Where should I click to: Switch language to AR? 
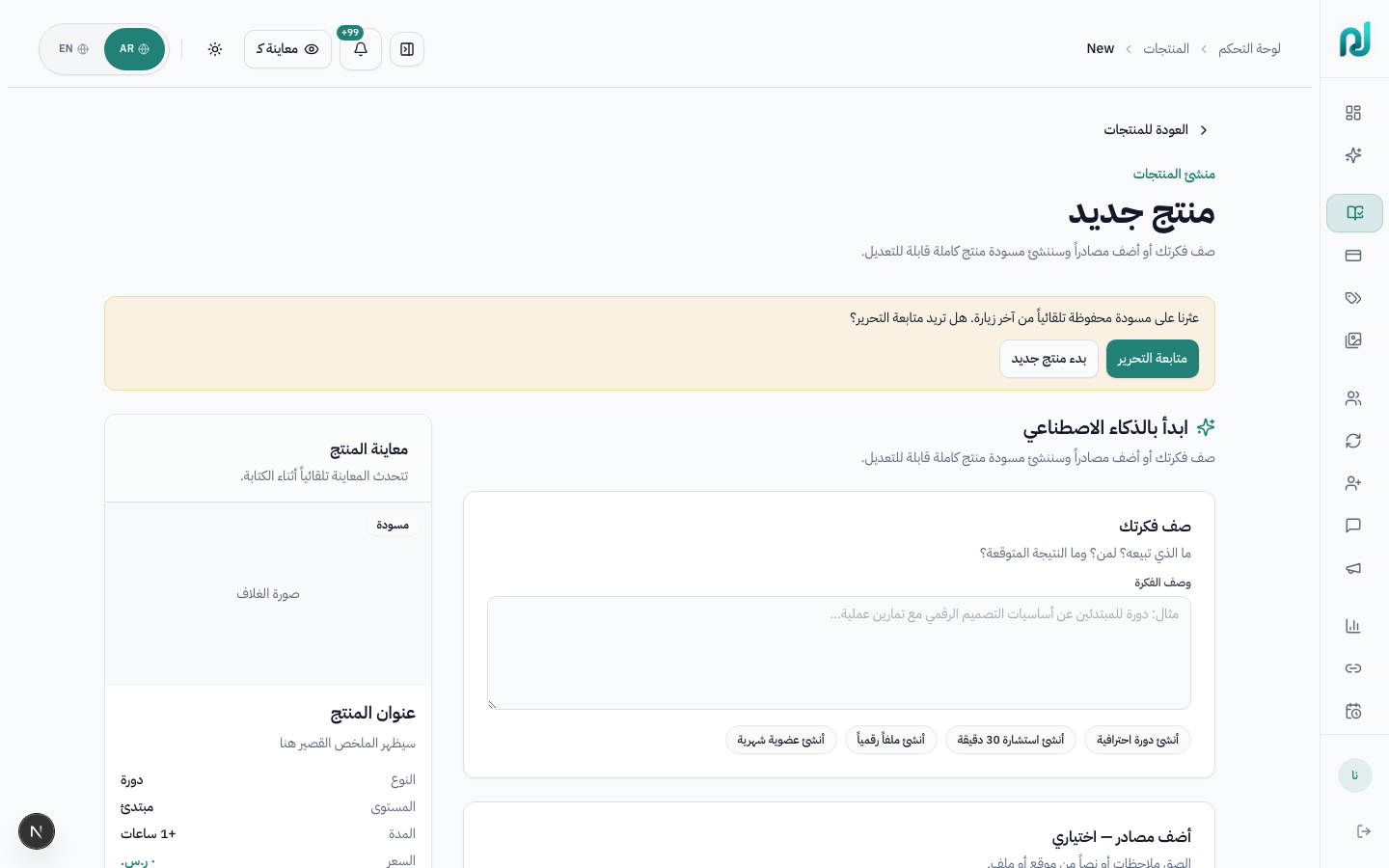(134, 49)
